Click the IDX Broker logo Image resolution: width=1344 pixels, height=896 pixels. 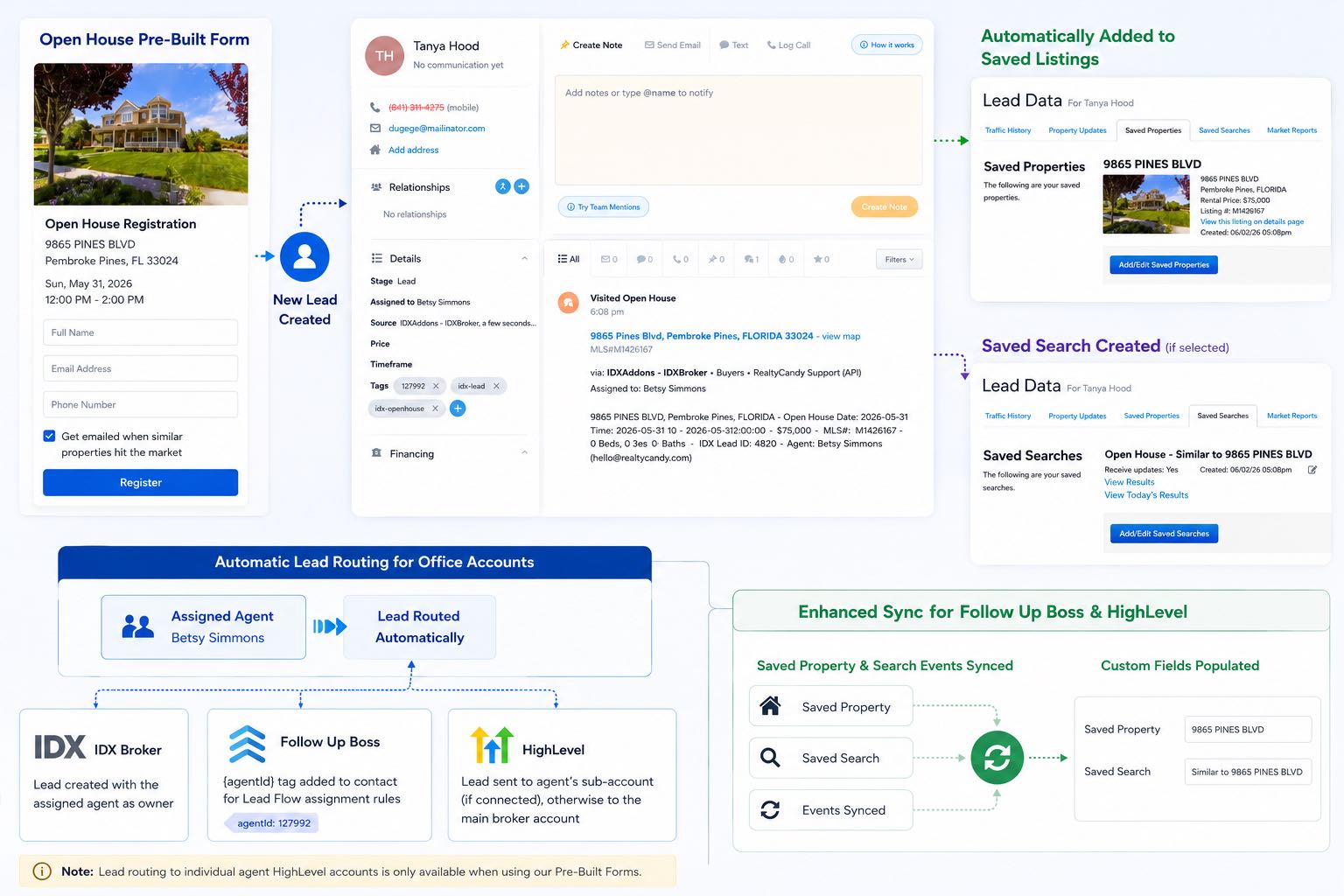pos(60,747)
